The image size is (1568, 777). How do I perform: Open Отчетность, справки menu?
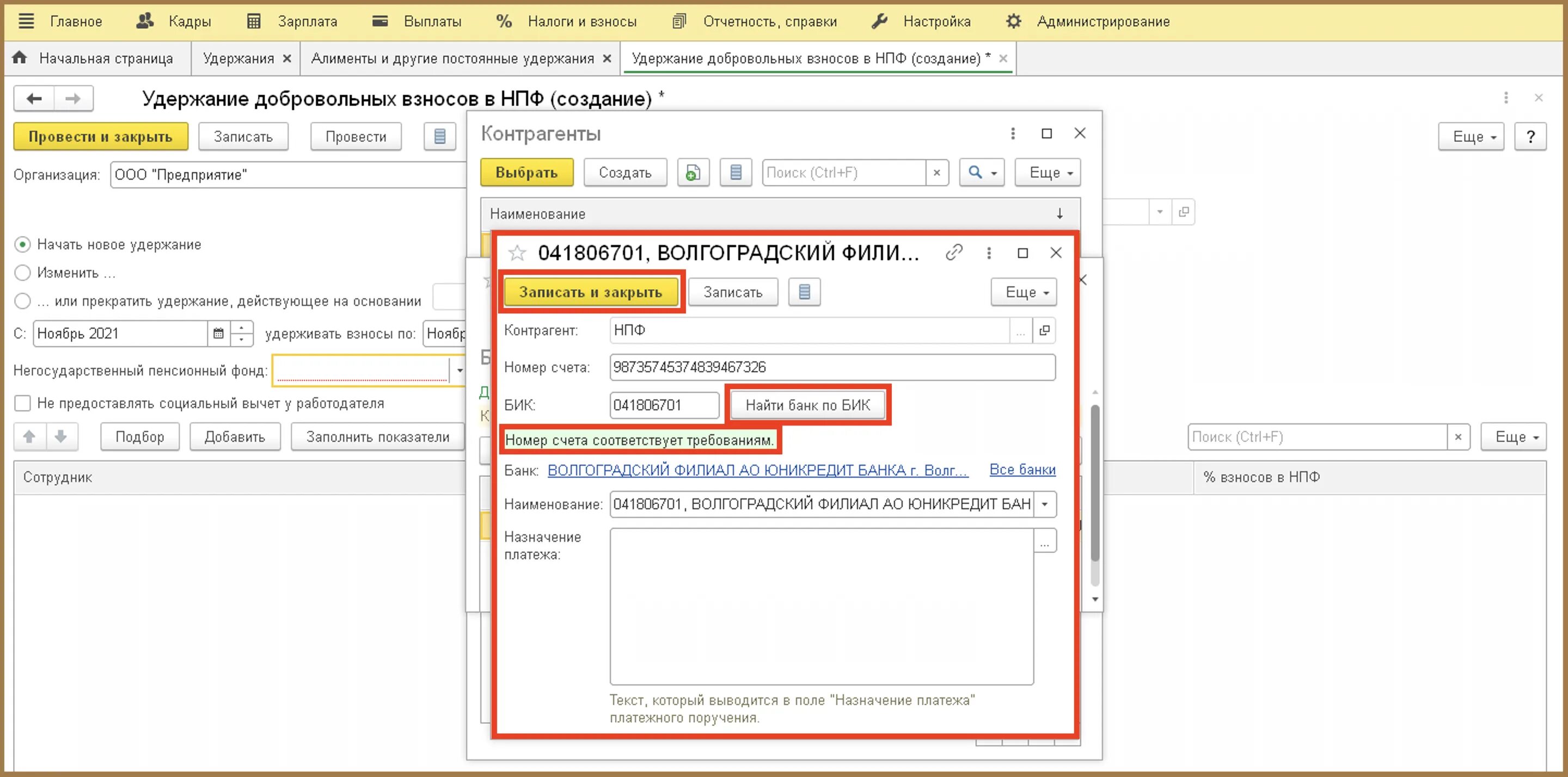coord(755,21)
